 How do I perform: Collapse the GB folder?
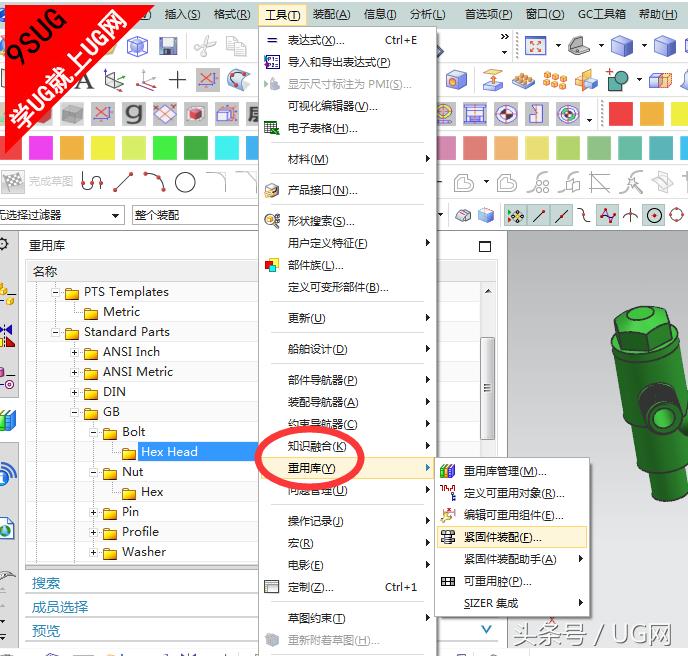click(74, 412)
